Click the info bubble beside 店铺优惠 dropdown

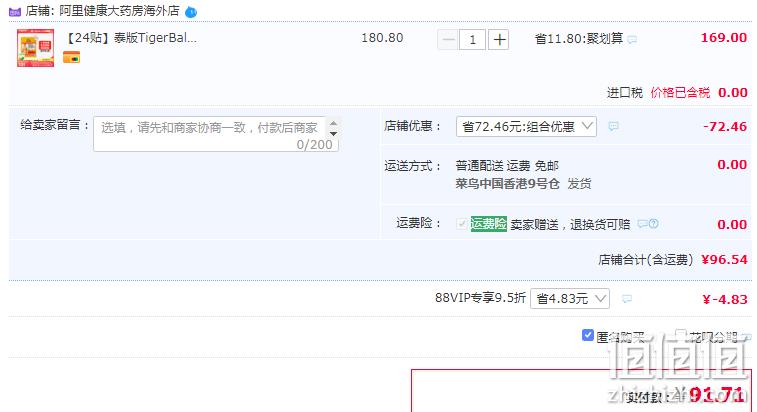613,127
